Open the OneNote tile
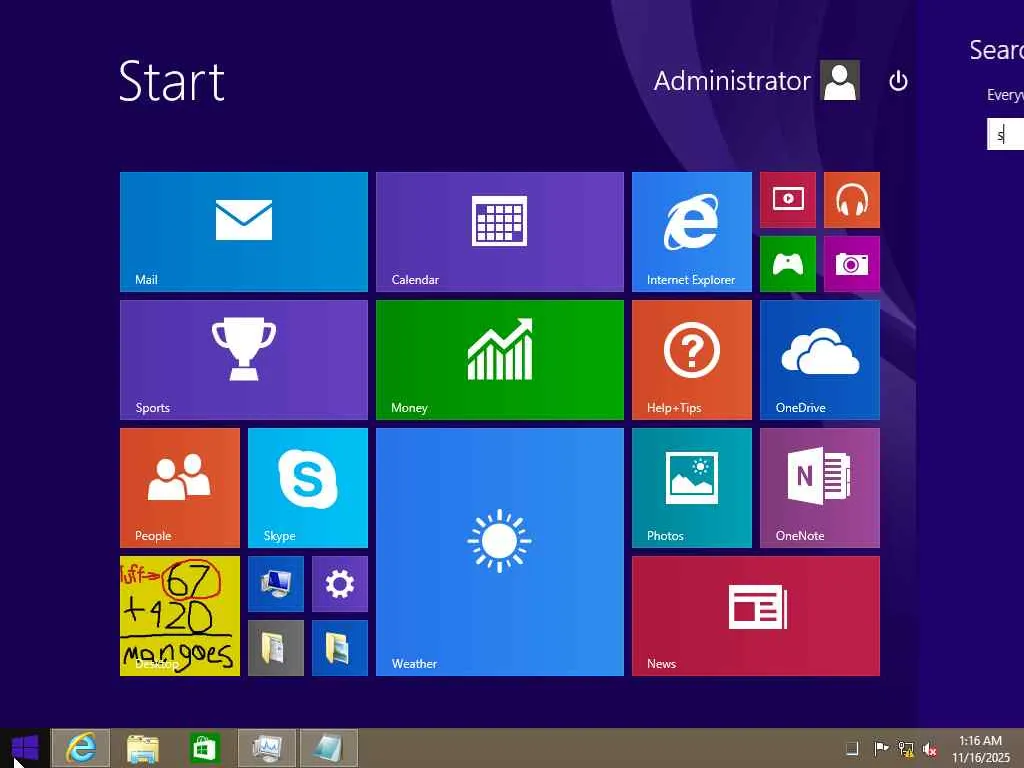Viewport: 1024px width, 768px height. click(x=820, y=488)
